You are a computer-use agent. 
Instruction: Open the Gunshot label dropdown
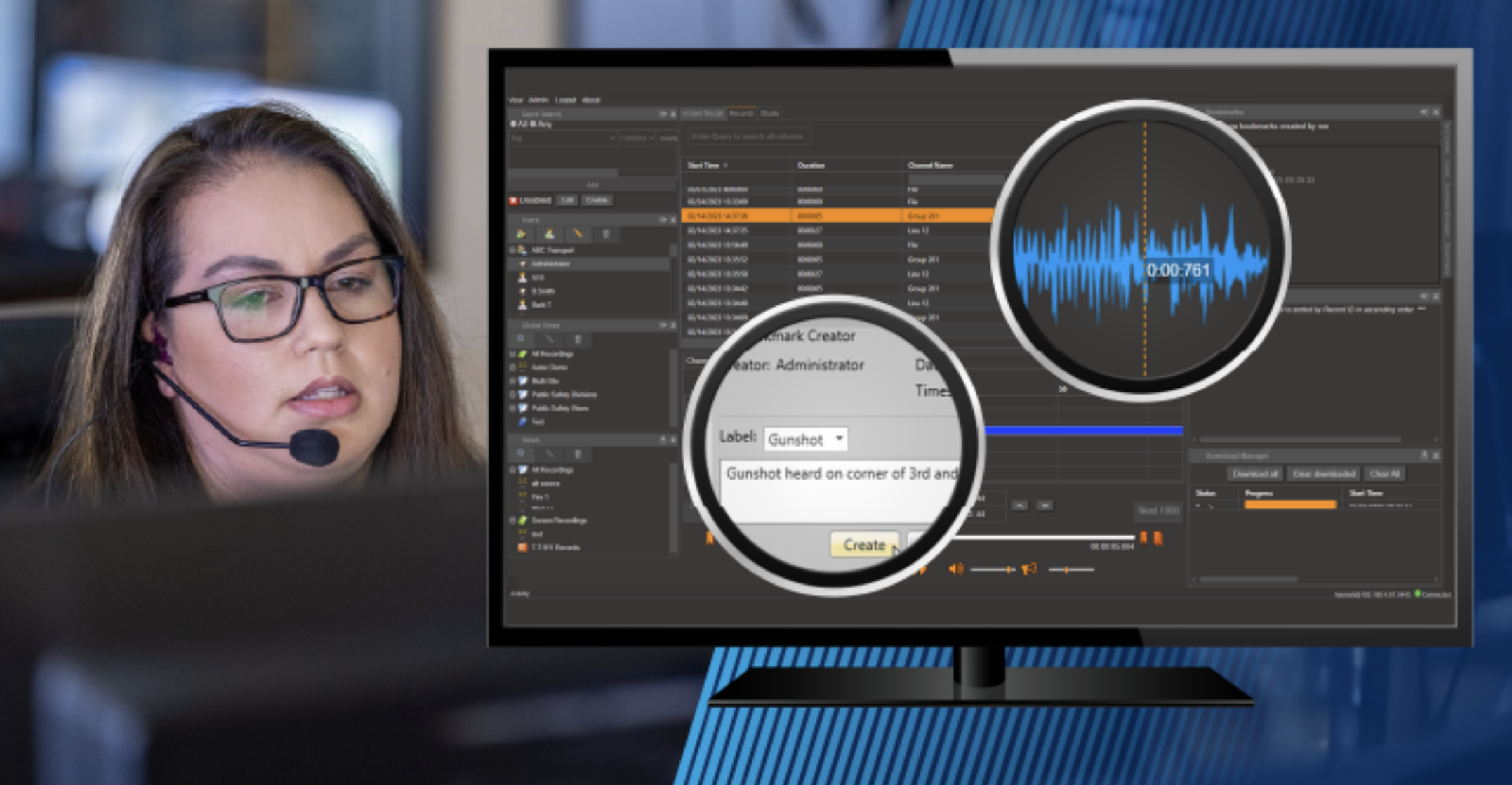pyautogui.click(x=839, y=439)
